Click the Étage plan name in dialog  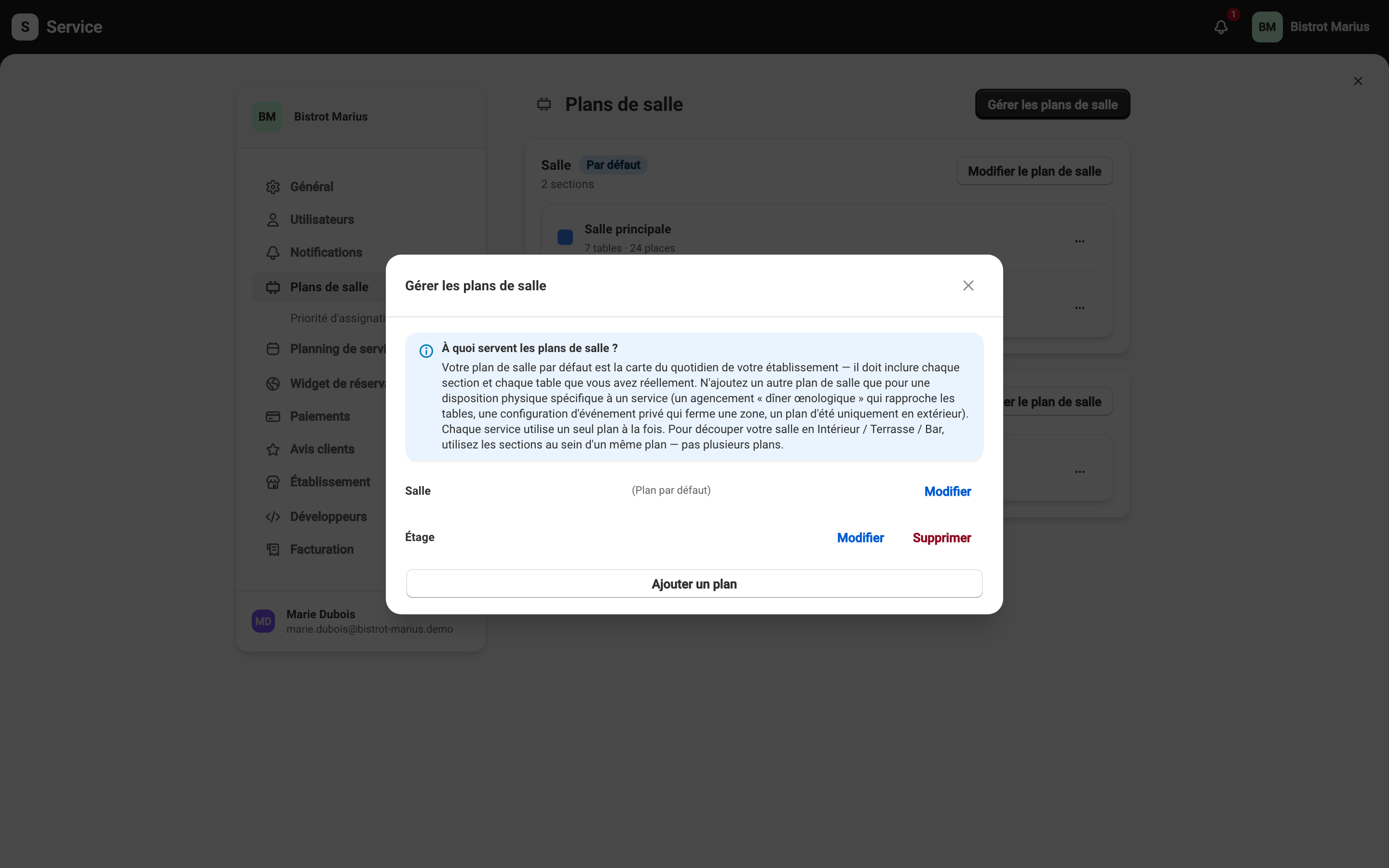[x=420, y=537]
